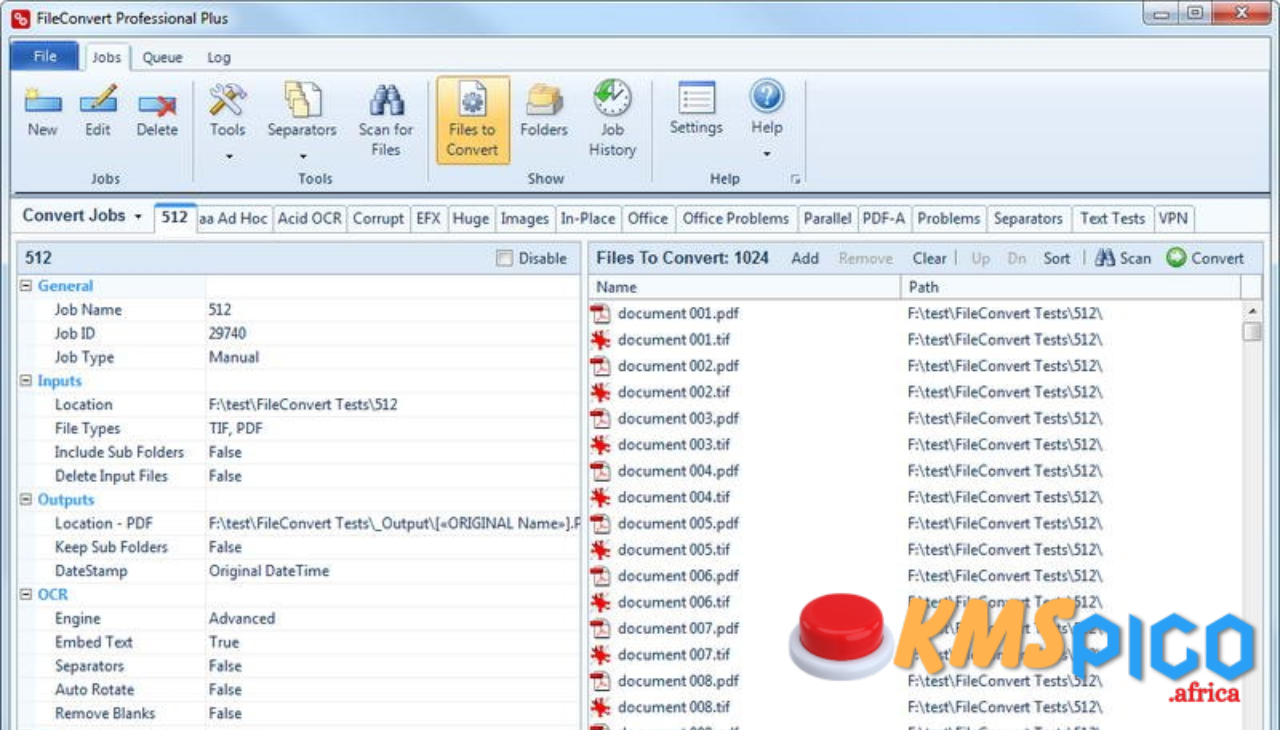Click PDF icon of document 001.pdf
Screen dimensions: 1280x730
pos(600,313)
